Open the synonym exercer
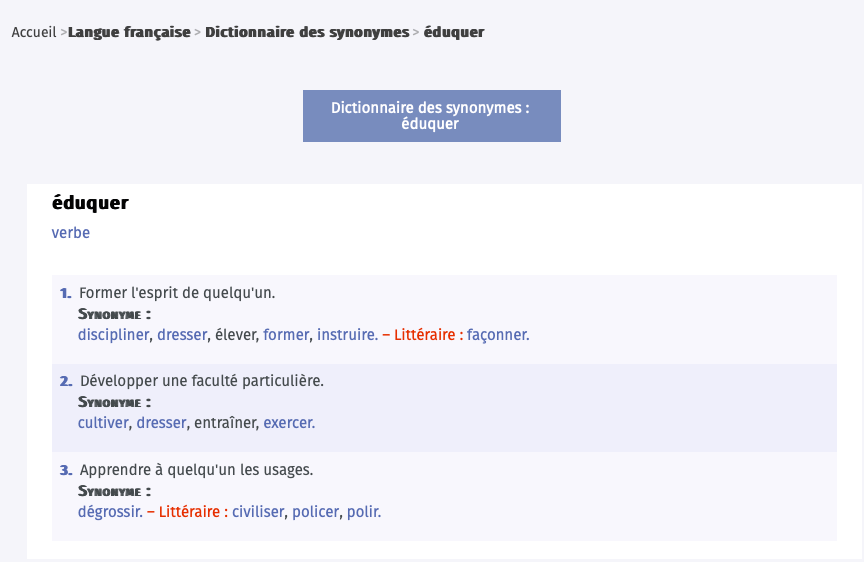Viewport: 864px width, 562px height. [x=288, y=423]
